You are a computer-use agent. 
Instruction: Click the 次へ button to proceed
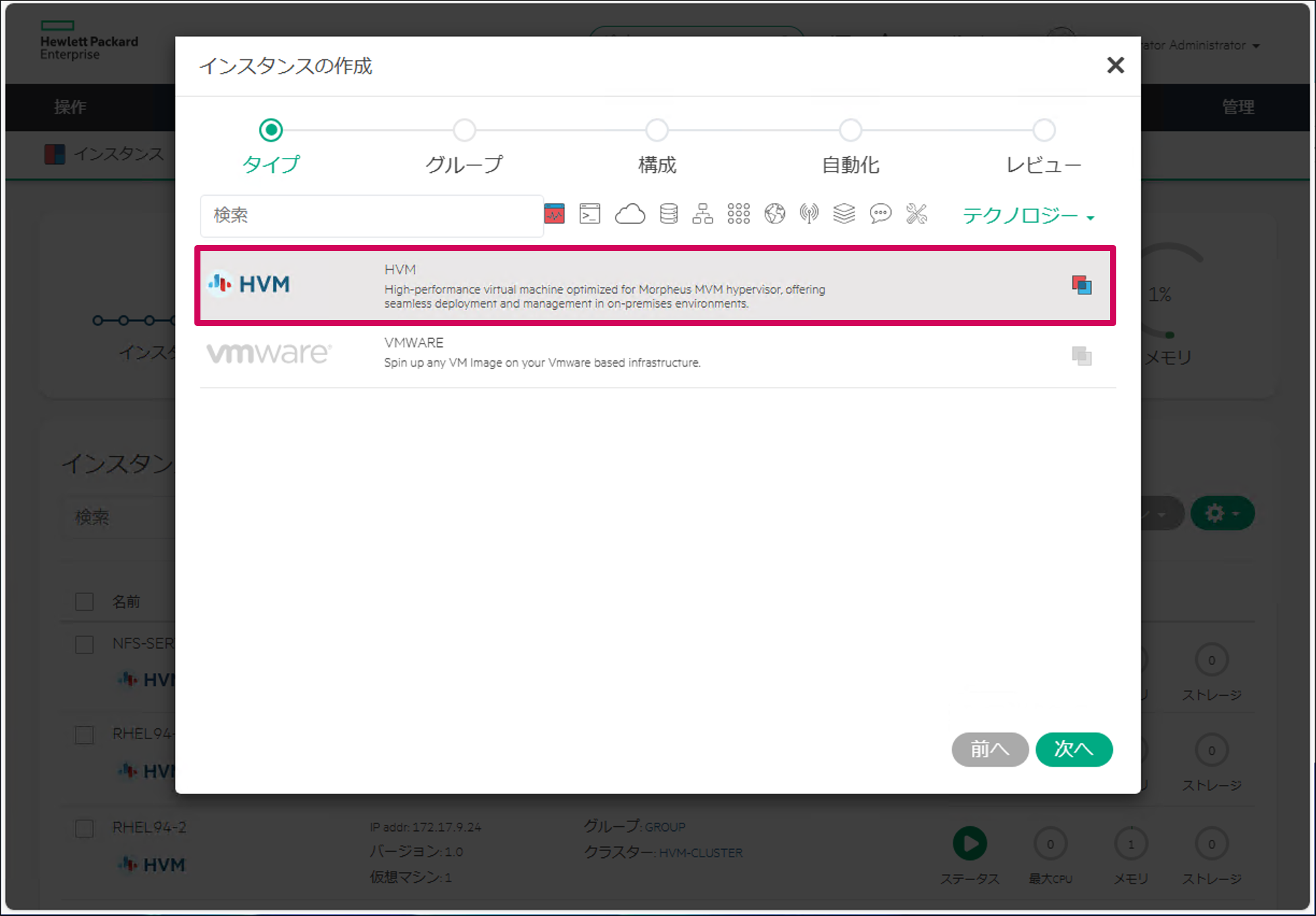(1074, 749)
